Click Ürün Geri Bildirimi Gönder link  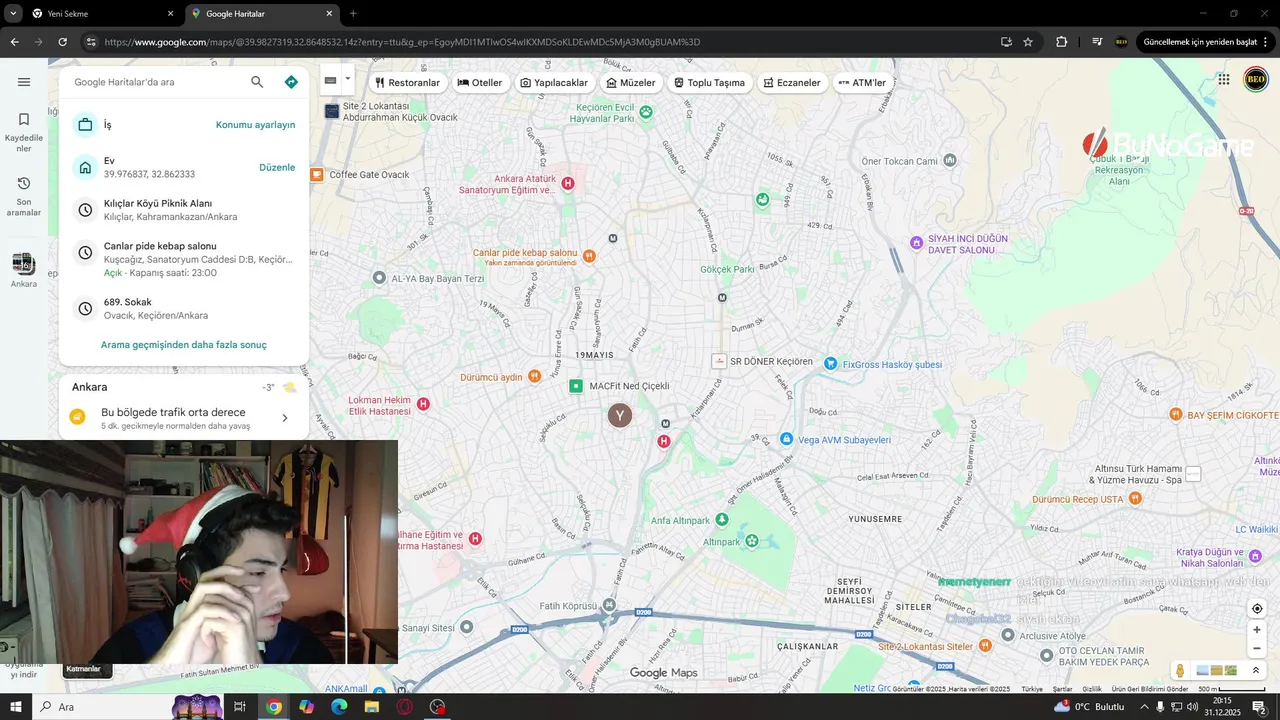[1149, 689]
